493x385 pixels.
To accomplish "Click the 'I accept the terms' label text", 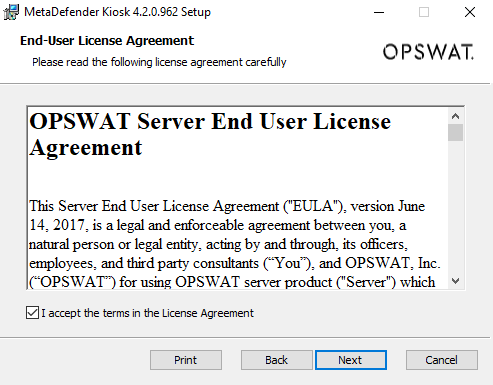I will click(x=147, y=313).
